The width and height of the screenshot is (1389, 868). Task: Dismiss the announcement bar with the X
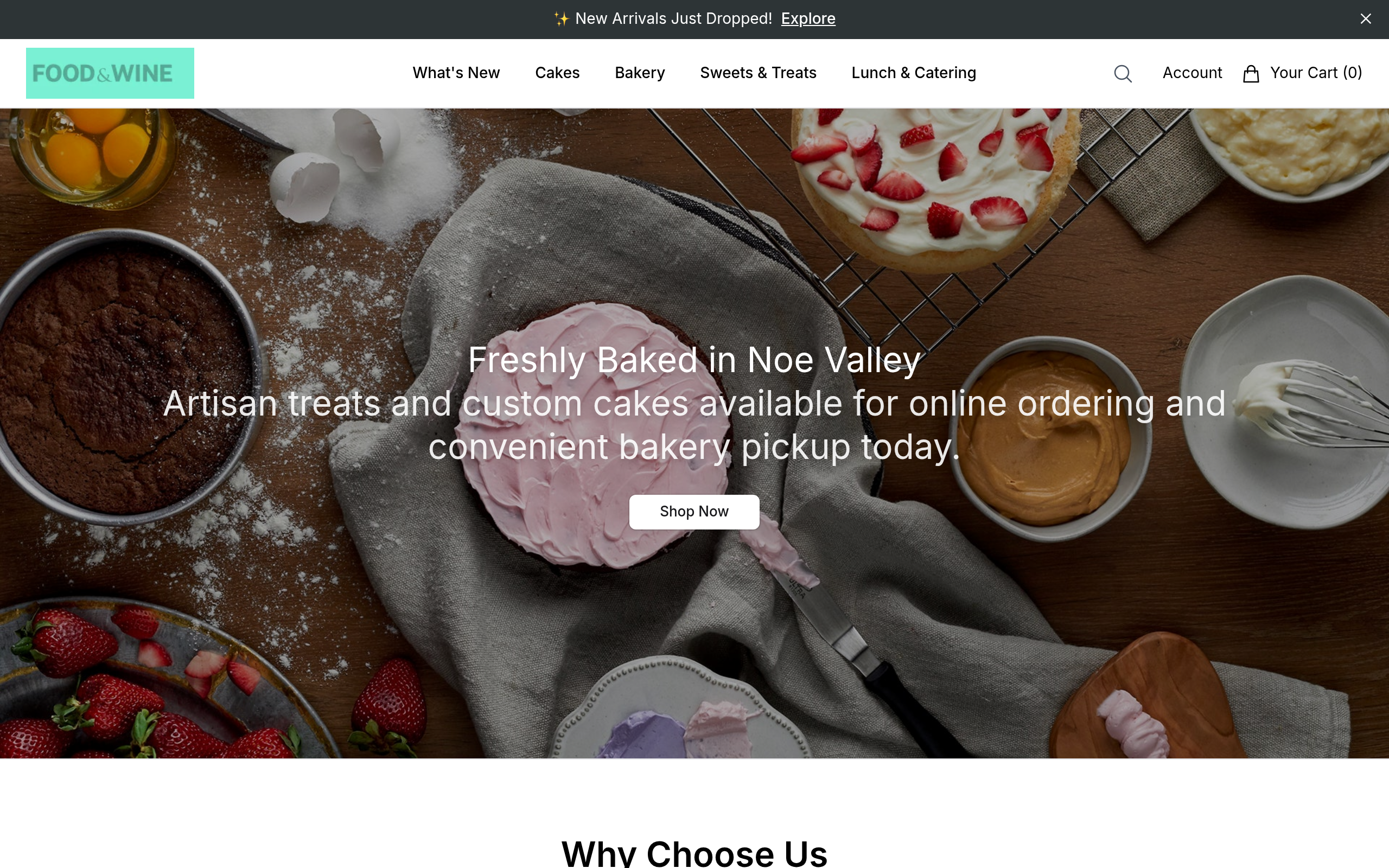[1366, 19]
